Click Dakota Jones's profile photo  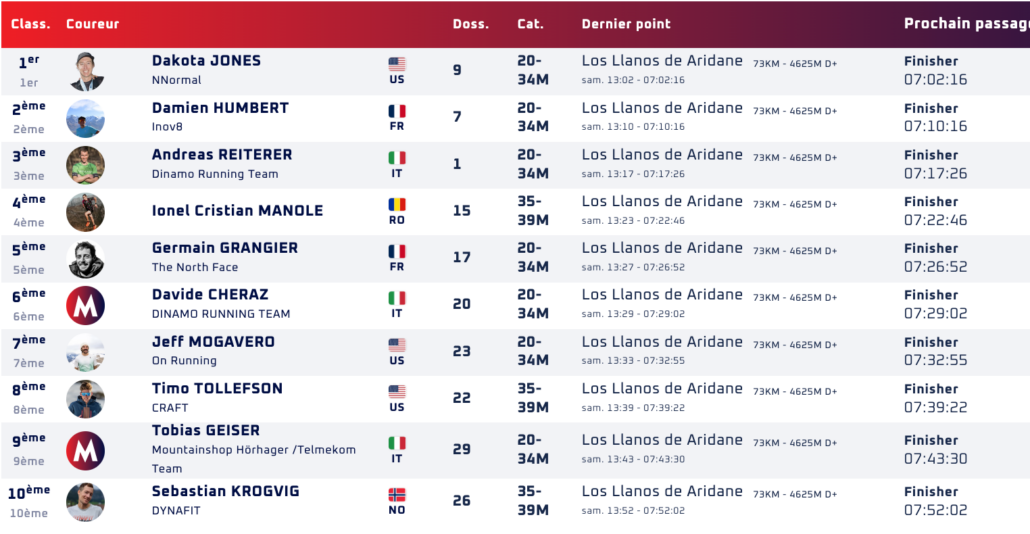(x=86, y=71)
